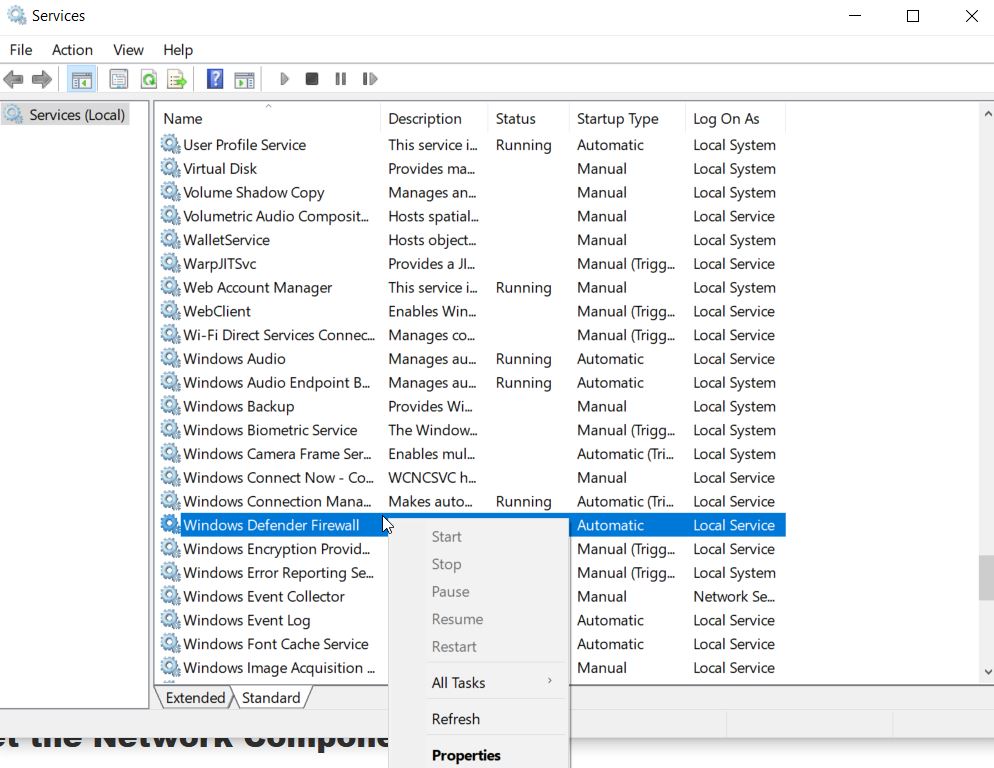Click gear icon of WarpJITSvc row

pos(170,263)
